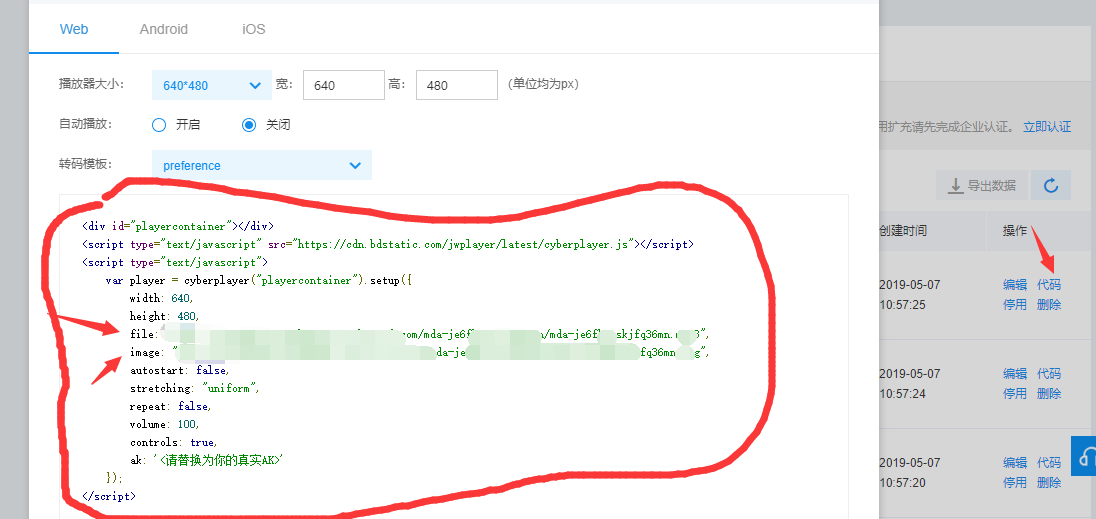Viewport: 1096px width, 519px height.
Task: Click the 2019-05-07 10:57:20 timestamp
Action: pos(909,472)
